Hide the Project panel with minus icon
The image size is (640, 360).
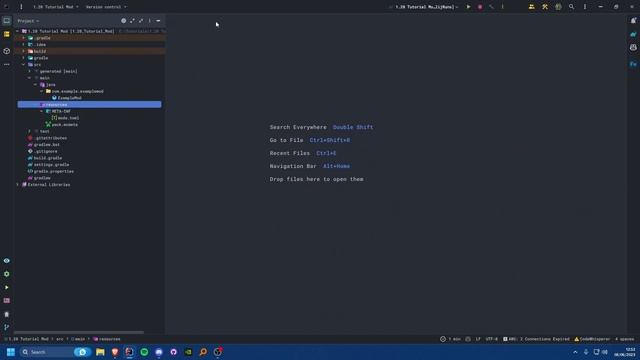click(x=158, y=21)
